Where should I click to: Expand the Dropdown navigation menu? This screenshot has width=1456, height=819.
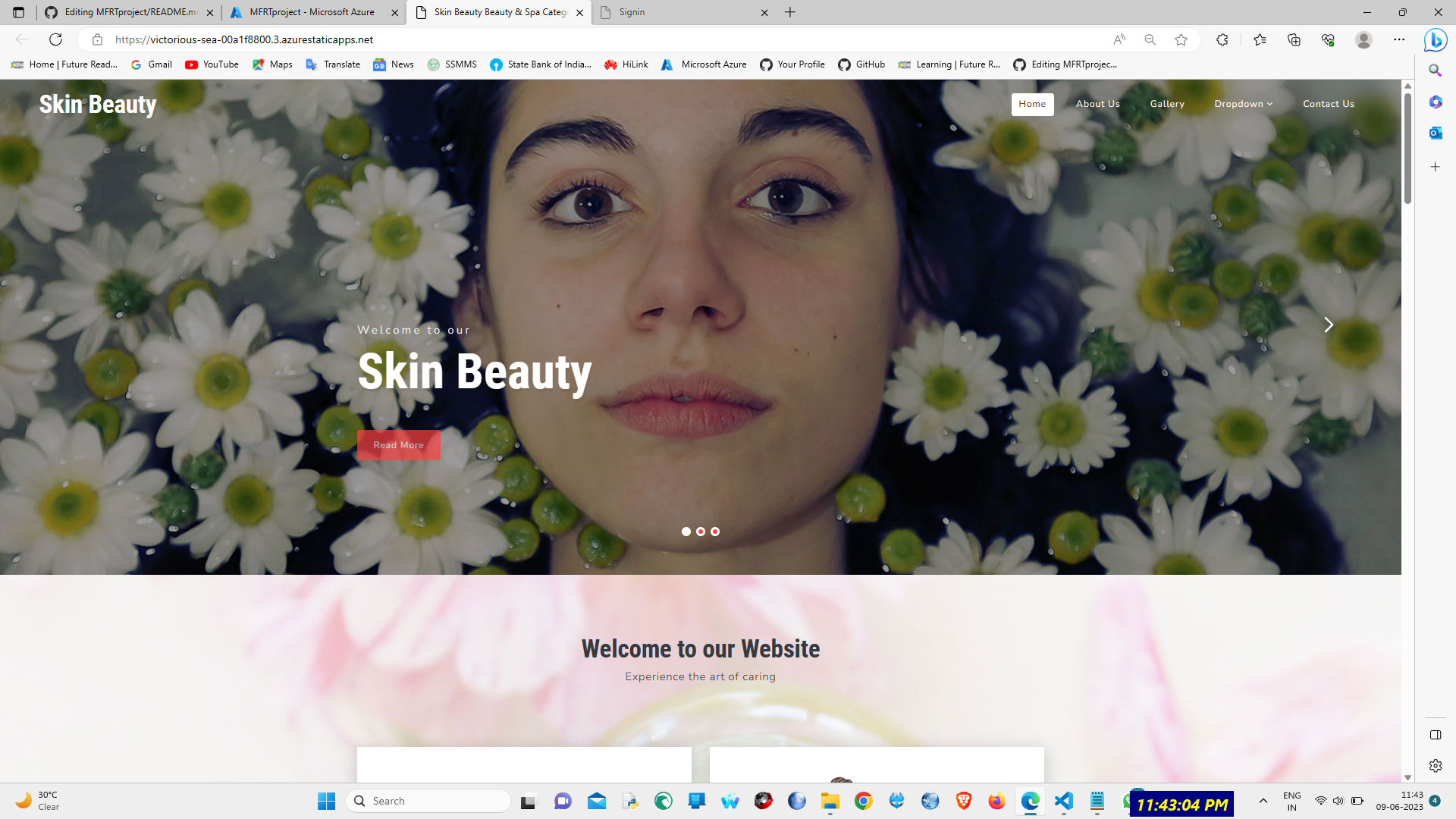click(x=1243, y=104)
